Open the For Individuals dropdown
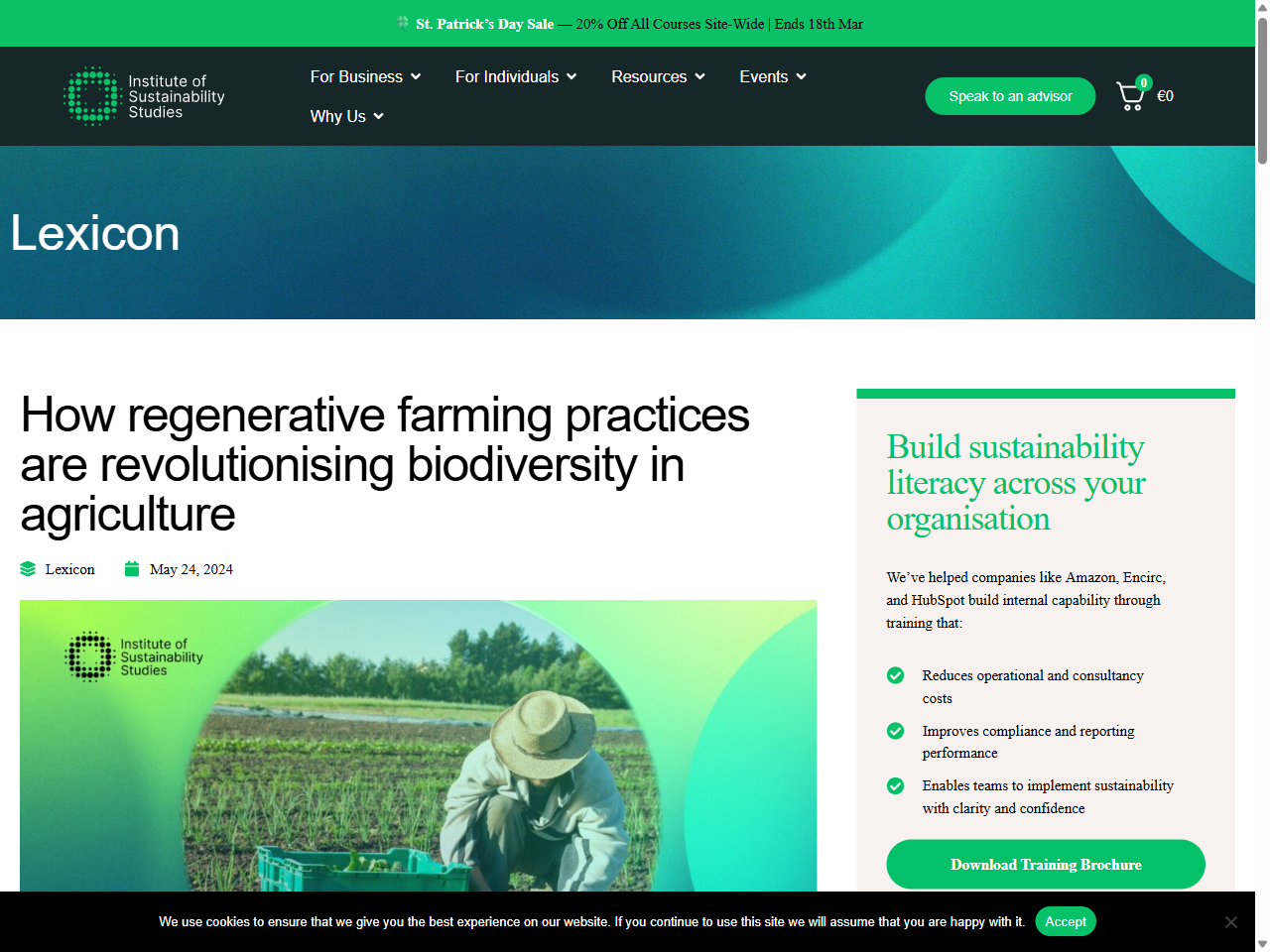The height and width of the screenshot is (952, 1270). (x=515, y=76)
